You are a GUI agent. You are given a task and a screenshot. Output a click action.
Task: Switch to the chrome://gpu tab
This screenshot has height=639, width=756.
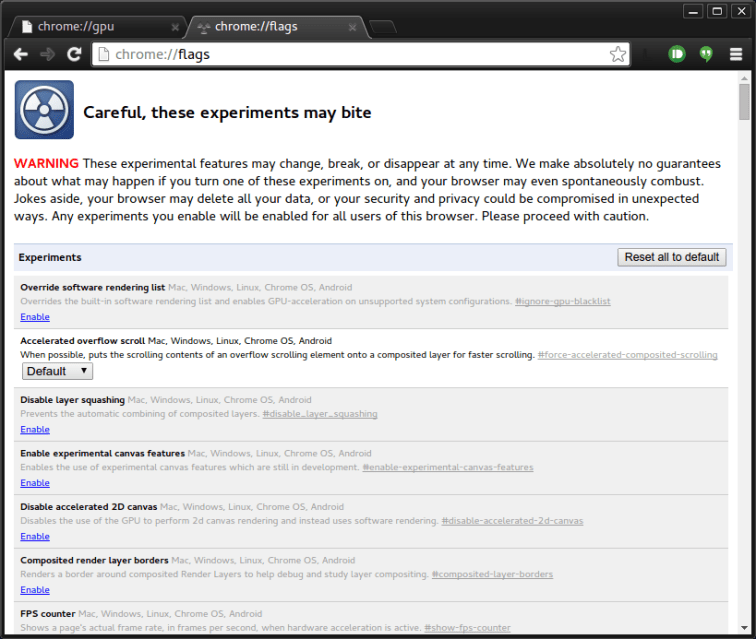click(96, 27)
